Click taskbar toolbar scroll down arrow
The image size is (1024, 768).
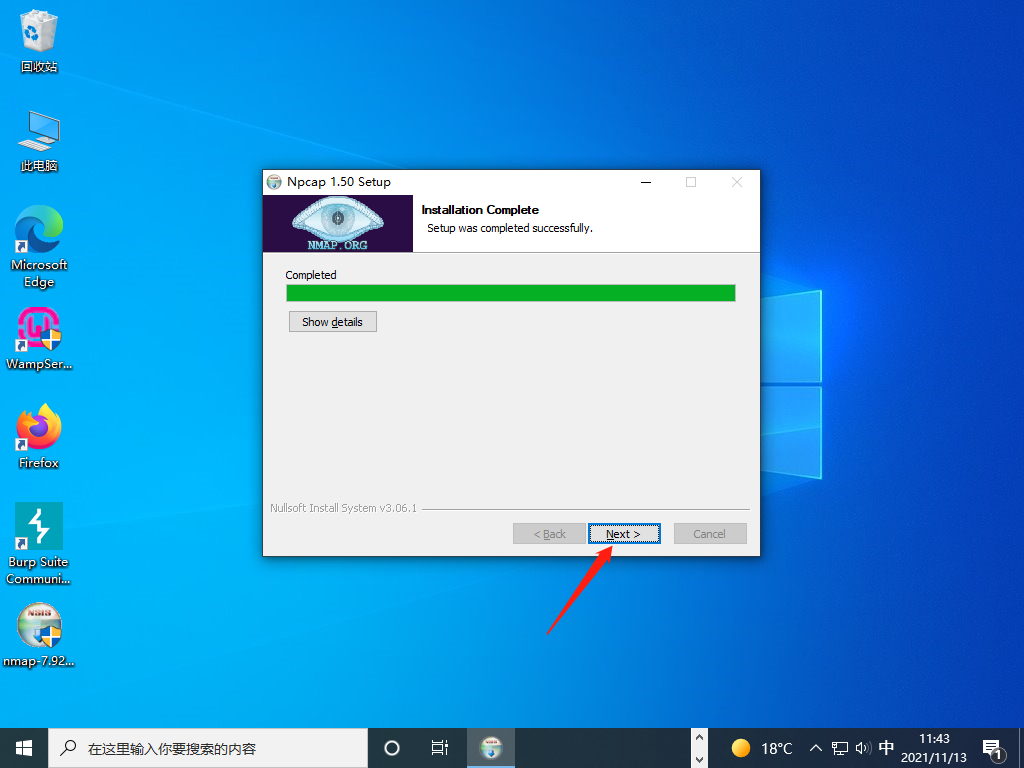click(699, 759)
